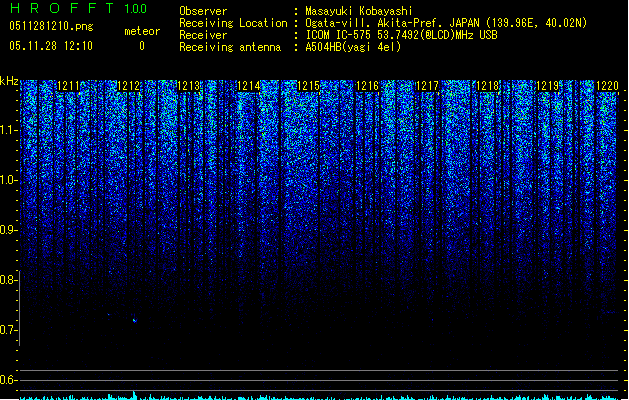Select the Ogata-vill. Akita-Pref. JAPAN location text
This screenshot has height=400, width=629.
(446, 23)
